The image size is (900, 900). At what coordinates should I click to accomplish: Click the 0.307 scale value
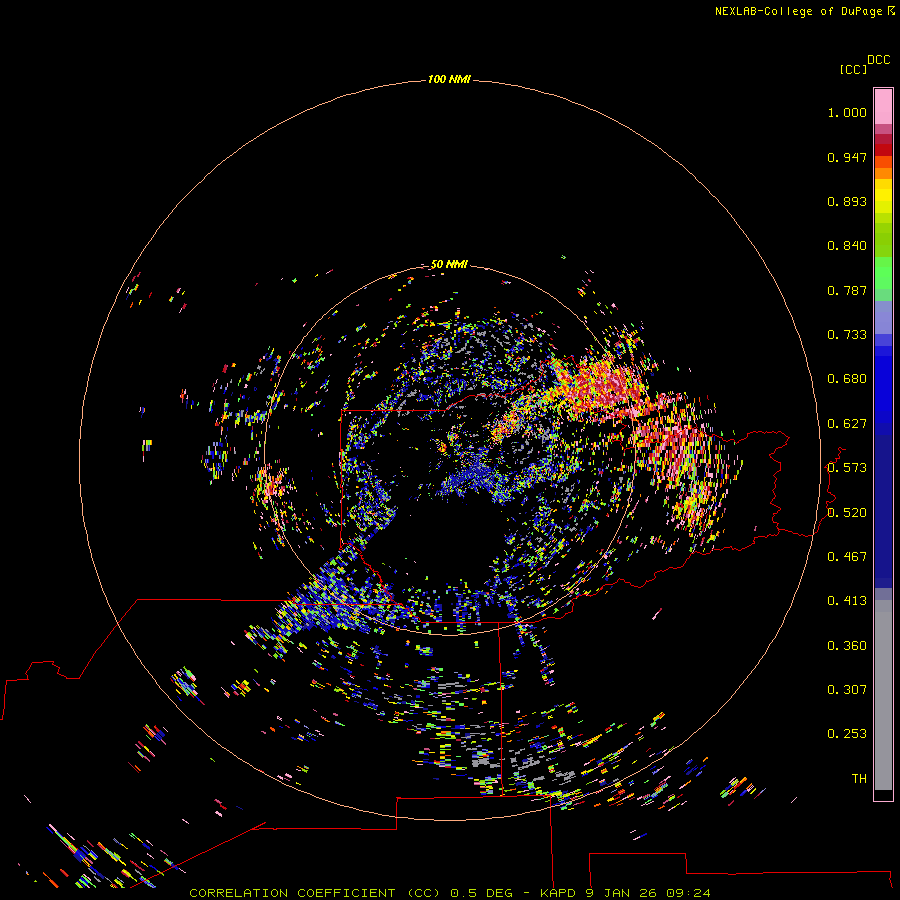847,690
